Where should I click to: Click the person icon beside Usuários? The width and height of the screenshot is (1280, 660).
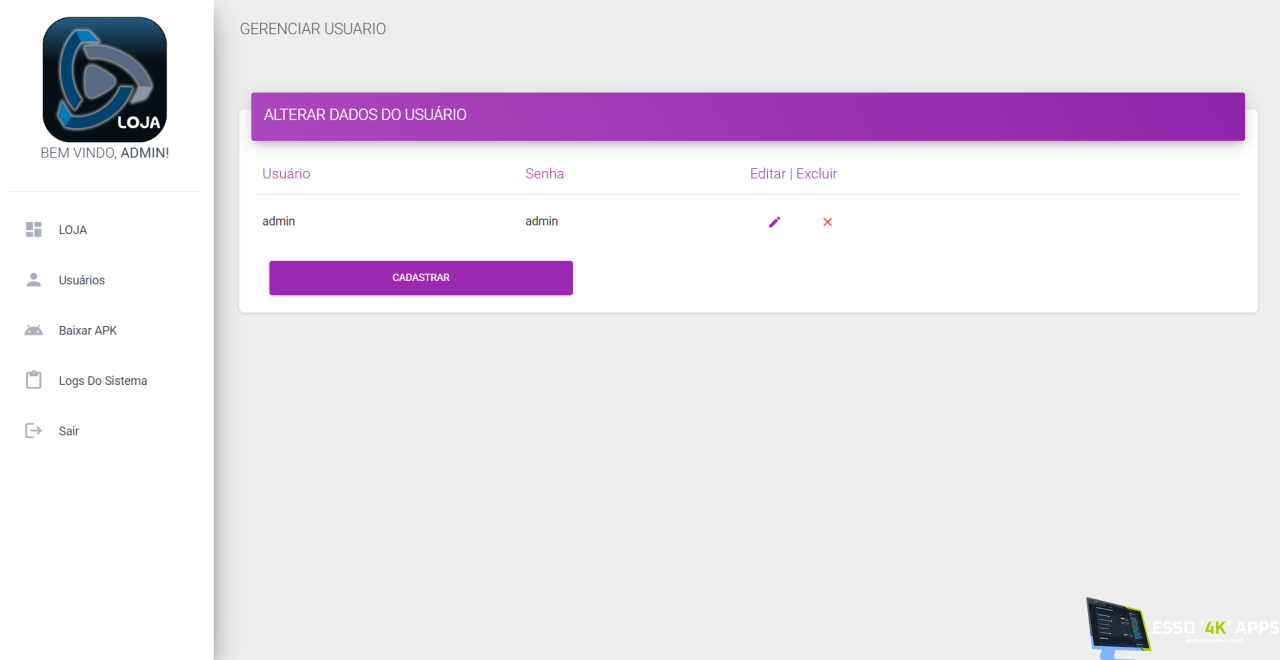[x=33, y=280]
